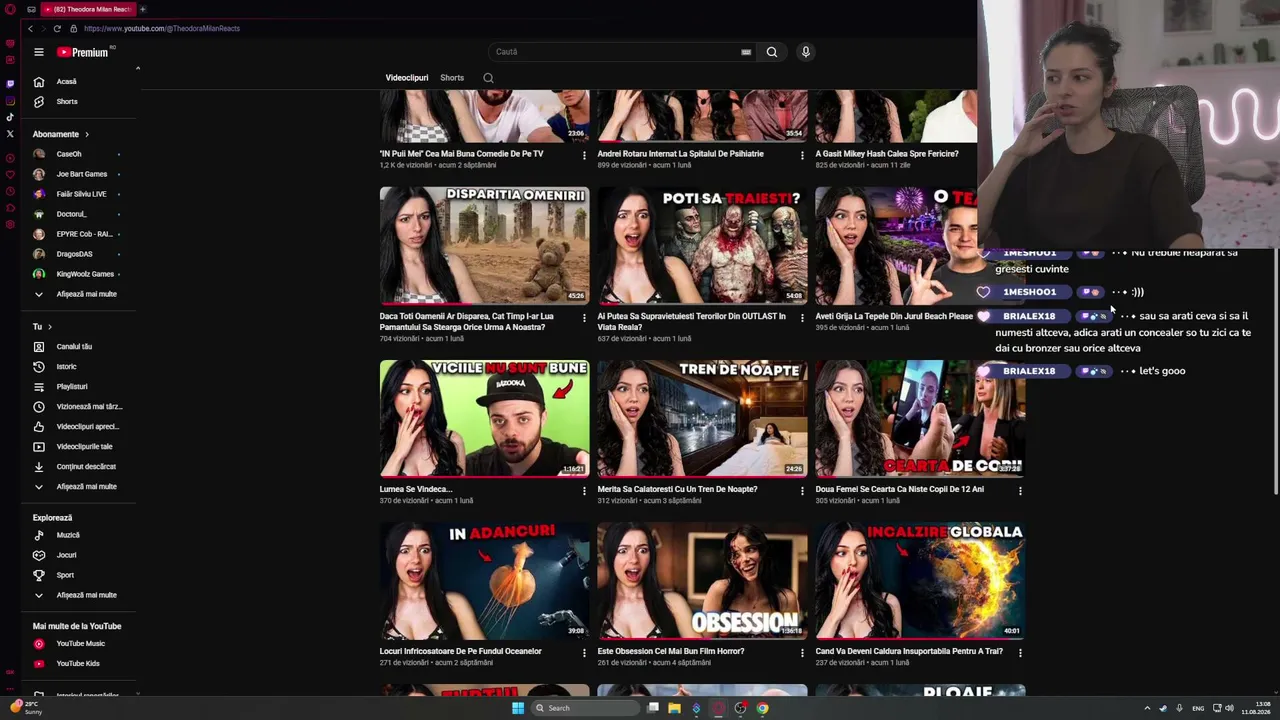This screenshot has width=1280, height=720.
Task: Expand more items under the Tu section
Action: 77,486
